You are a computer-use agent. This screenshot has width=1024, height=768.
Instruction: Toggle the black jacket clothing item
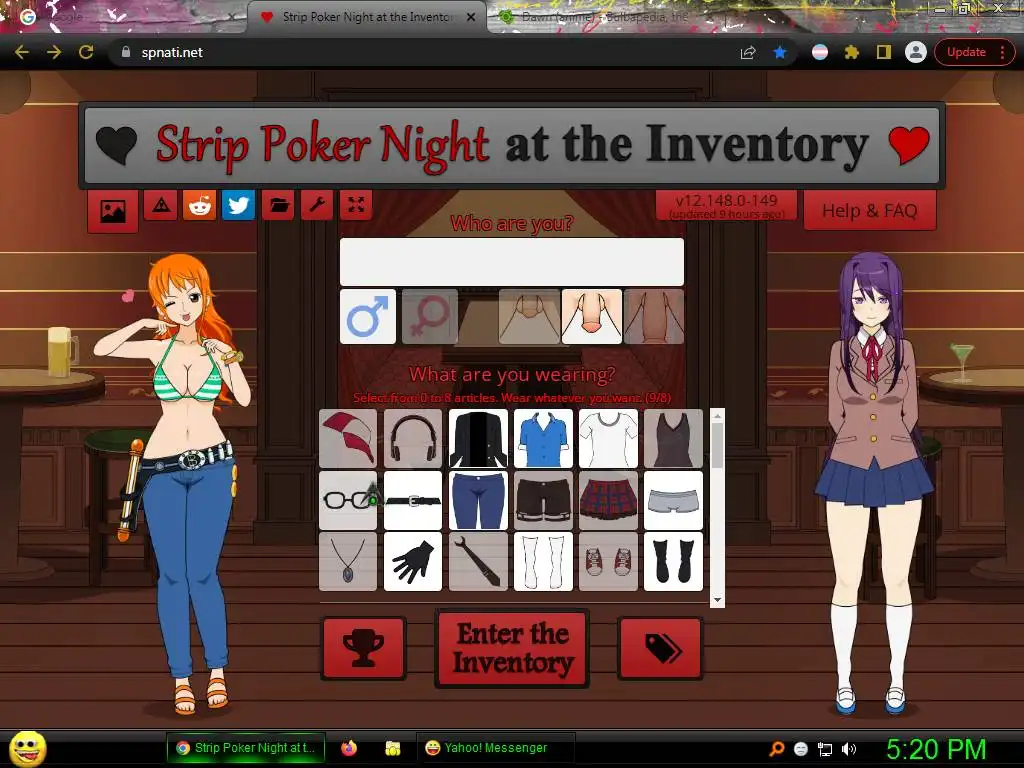tap(478, 439)
